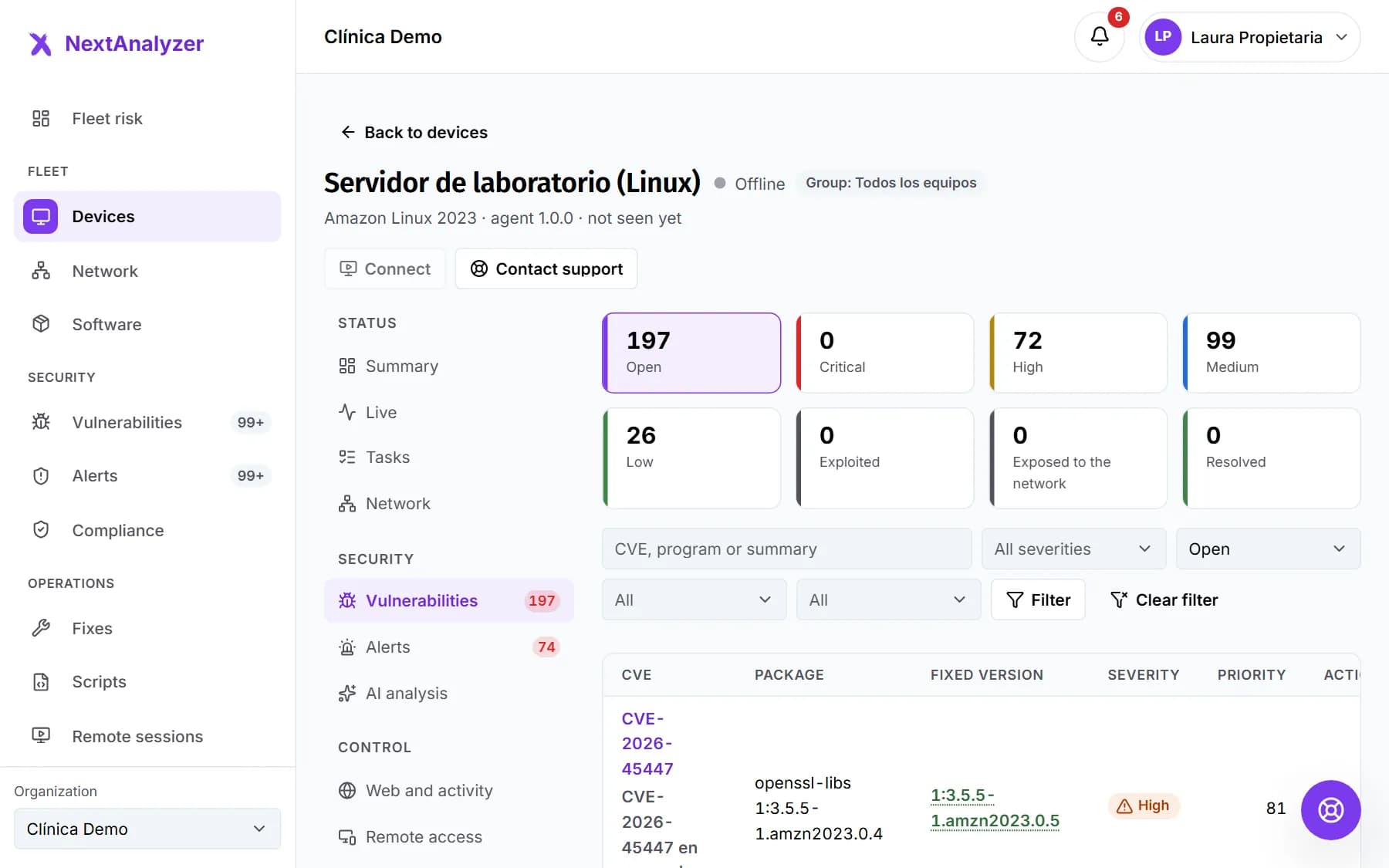Select the 26 Low stat card

coord(691,458)
